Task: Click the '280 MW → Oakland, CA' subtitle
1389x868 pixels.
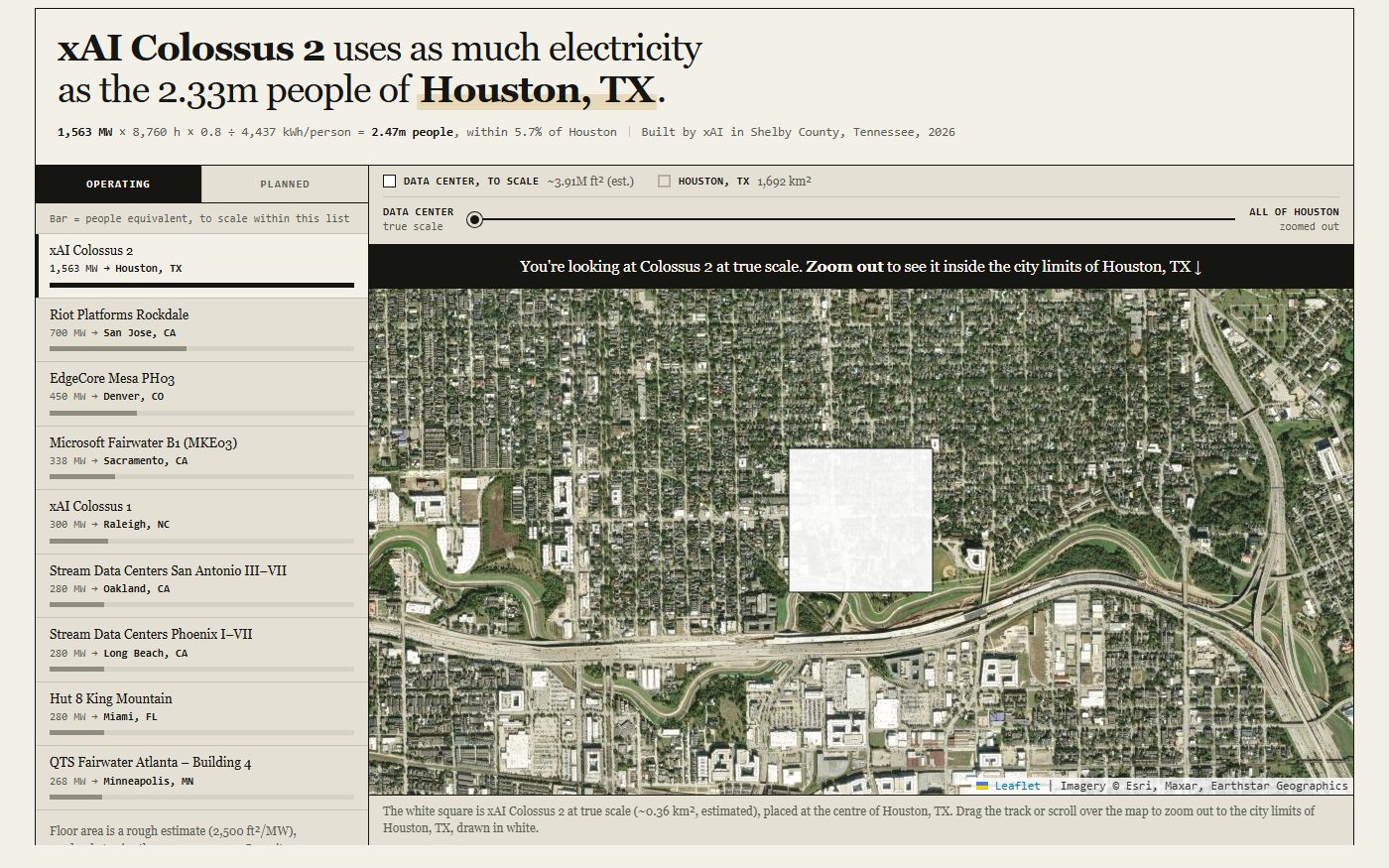Action: (x=110, y=589)
